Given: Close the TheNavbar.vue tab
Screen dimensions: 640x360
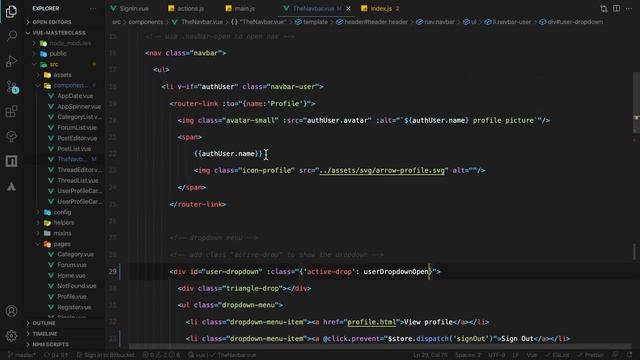Looking at the screenshot, I should [348, 9].
